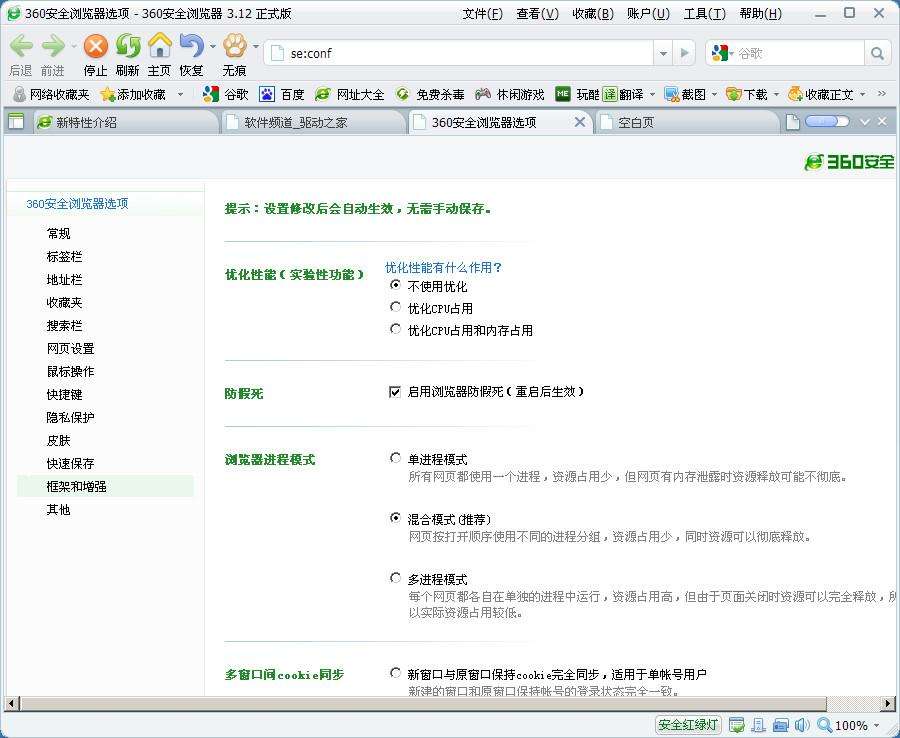The width and height of the screenshot is (900, 738).
Task: Switch to the 软件频道_驱动之家 tab
Action: click(313, 122)
